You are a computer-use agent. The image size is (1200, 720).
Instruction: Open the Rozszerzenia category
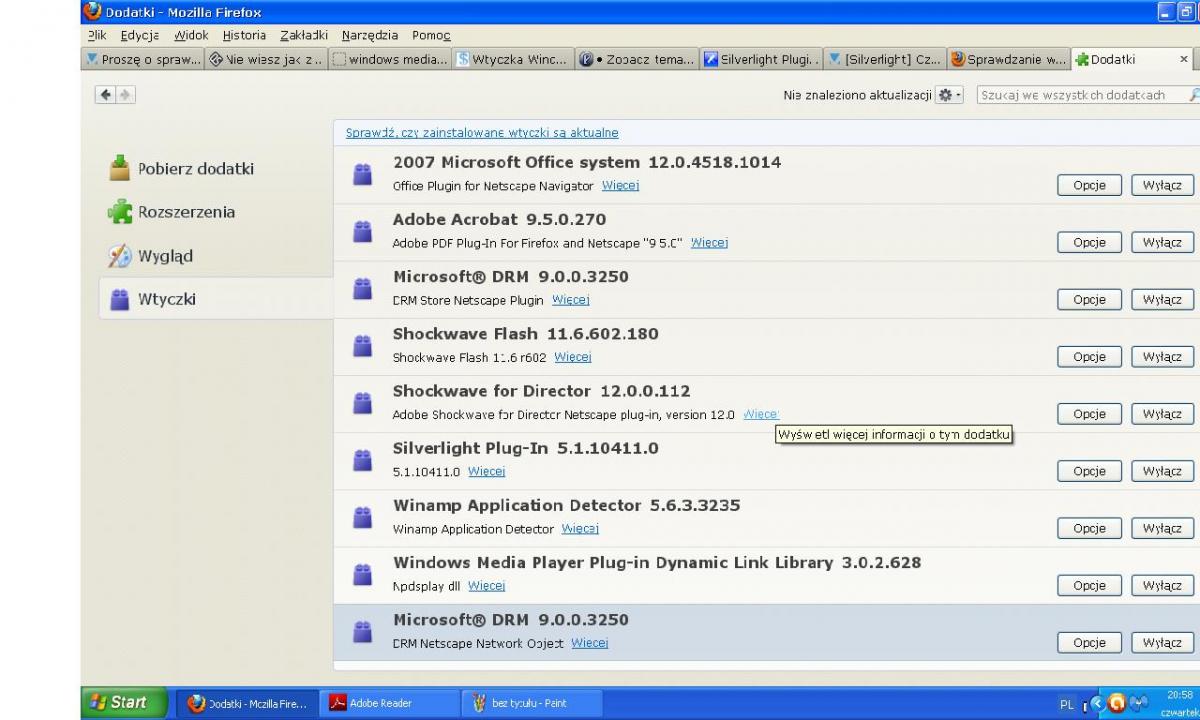216,211
